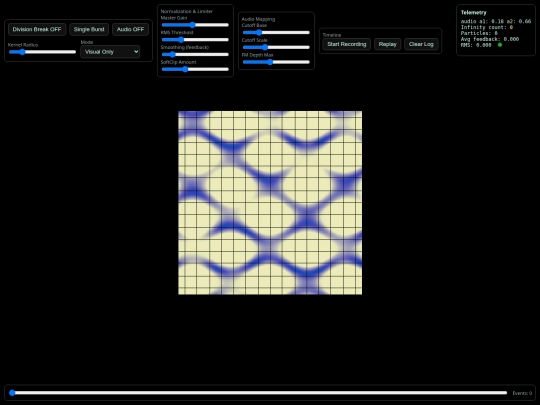
Task: Click the Telemetry heading
Action: point(474,12)
